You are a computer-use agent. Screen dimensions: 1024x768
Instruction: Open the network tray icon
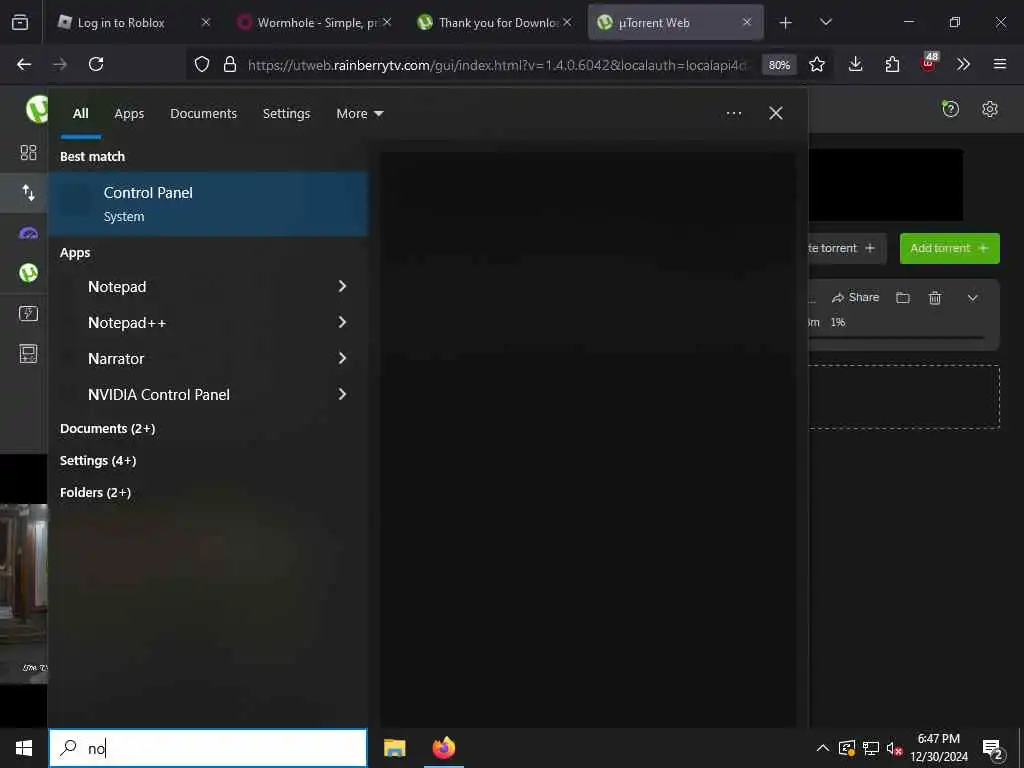click(x=871, y=748)
